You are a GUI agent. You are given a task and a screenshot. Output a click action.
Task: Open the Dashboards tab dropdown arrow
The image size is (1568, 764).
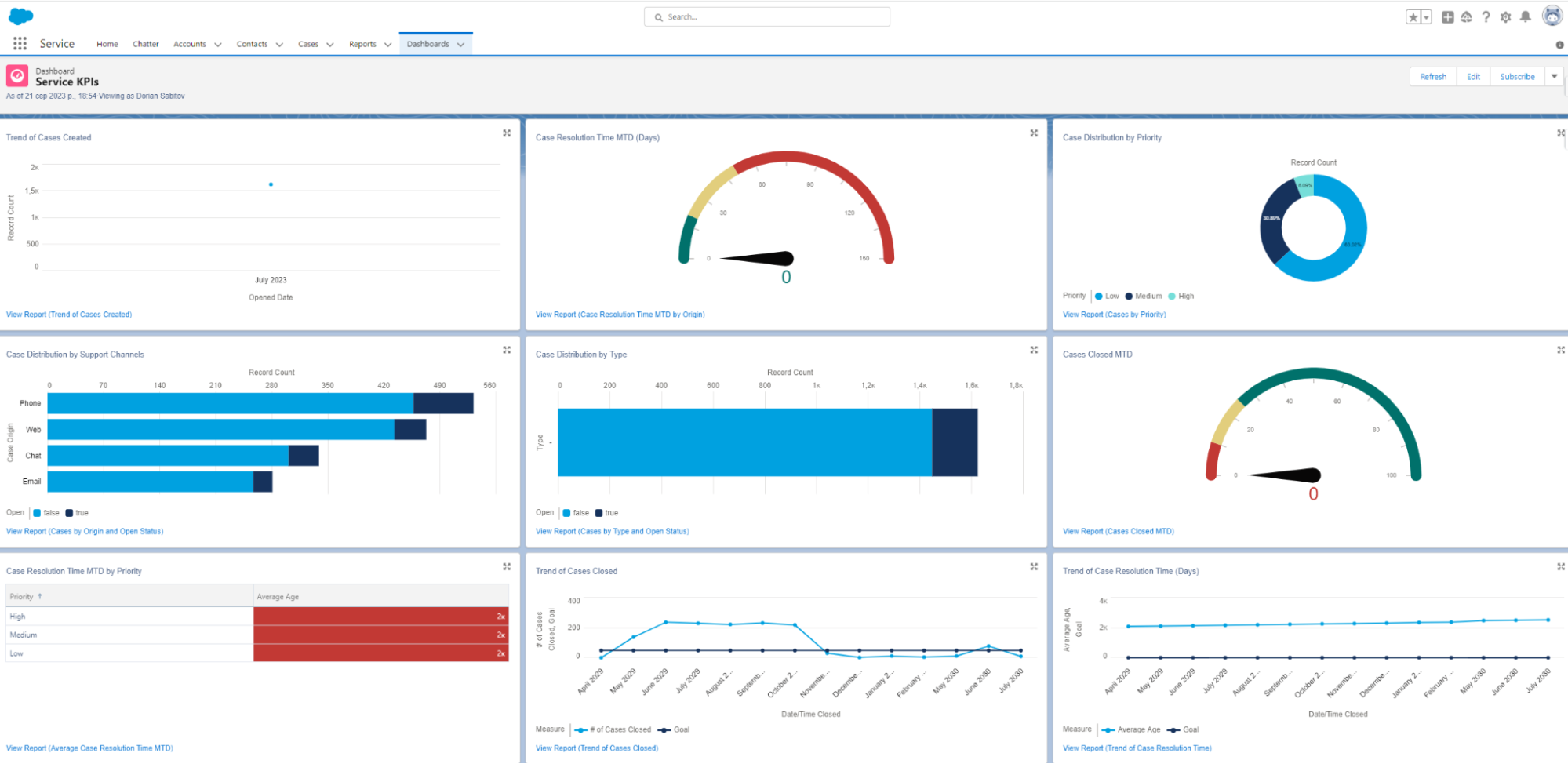pyautogui.click(x=461, y=45)
